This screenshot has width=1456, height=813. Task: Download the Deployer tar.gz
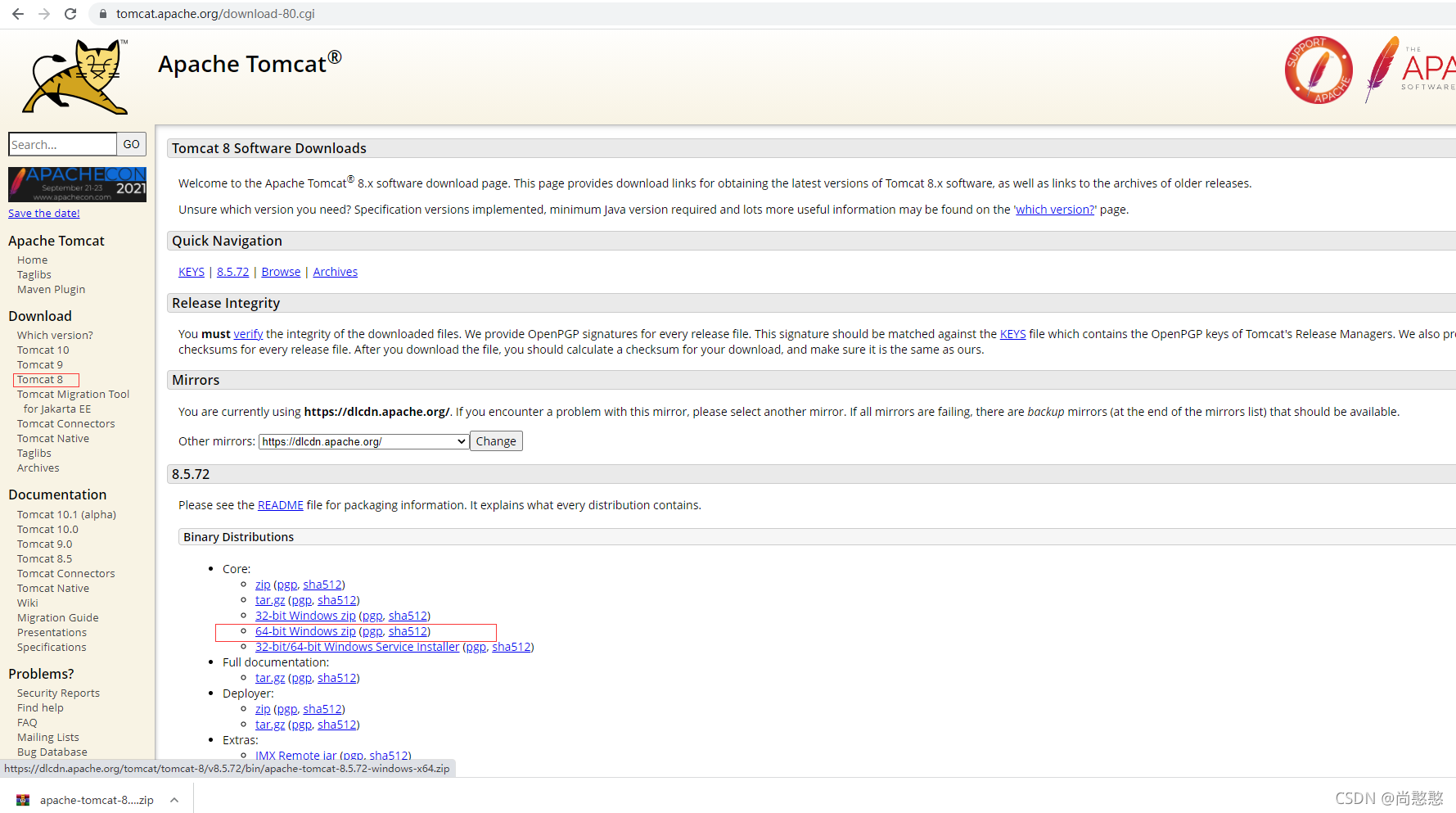click(x=270, y=725)
